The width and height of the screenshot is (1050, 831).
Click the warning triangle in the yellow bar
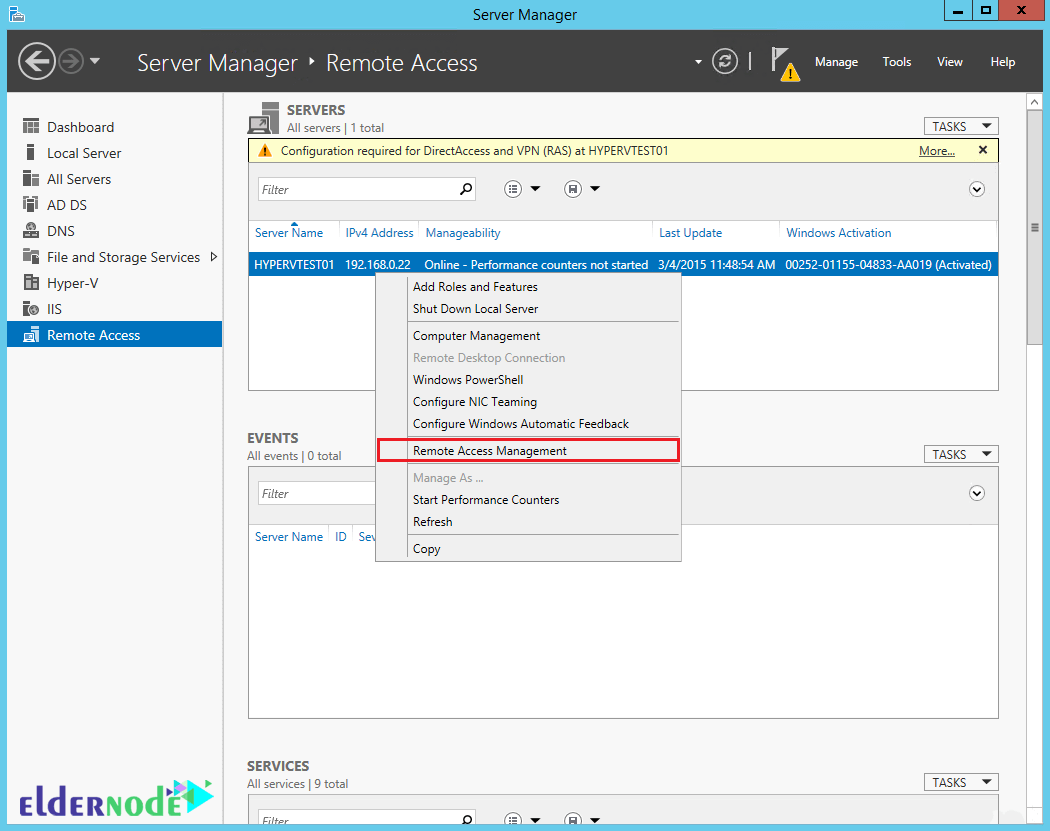click(x=265, y=151)
